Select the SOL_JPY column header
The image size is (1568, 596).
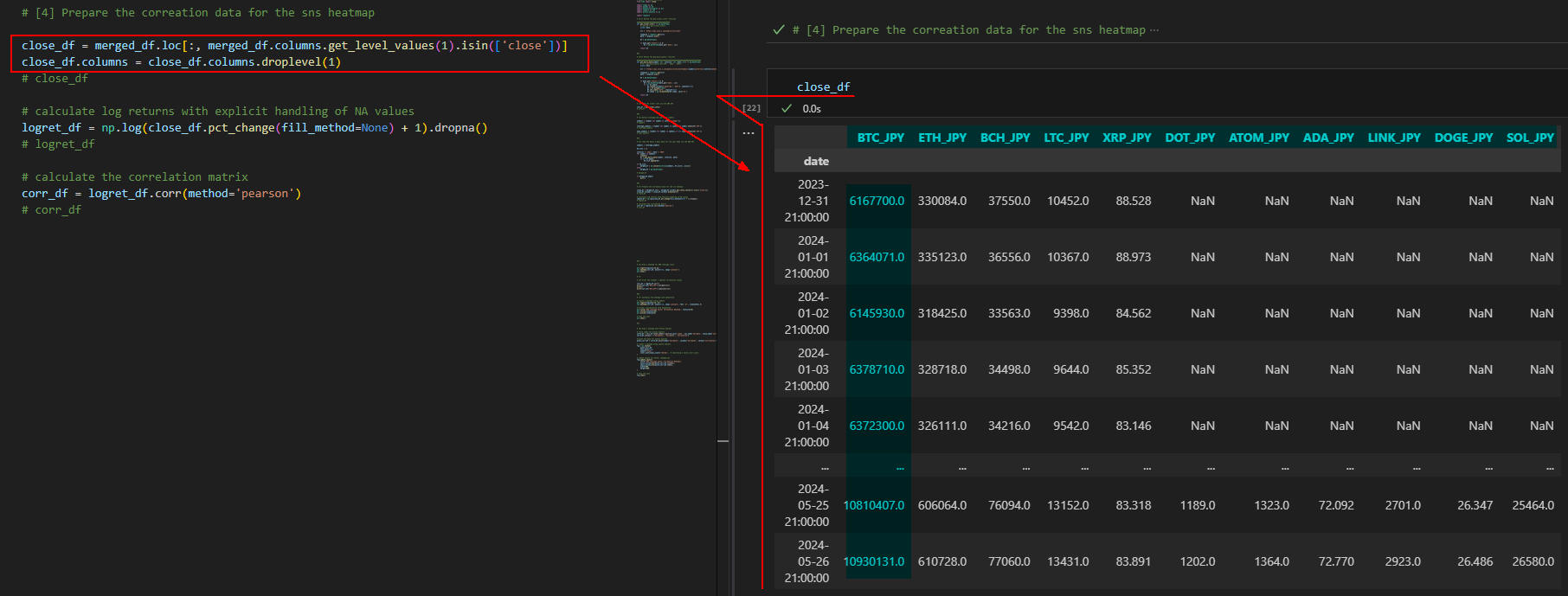point(1530,138)
